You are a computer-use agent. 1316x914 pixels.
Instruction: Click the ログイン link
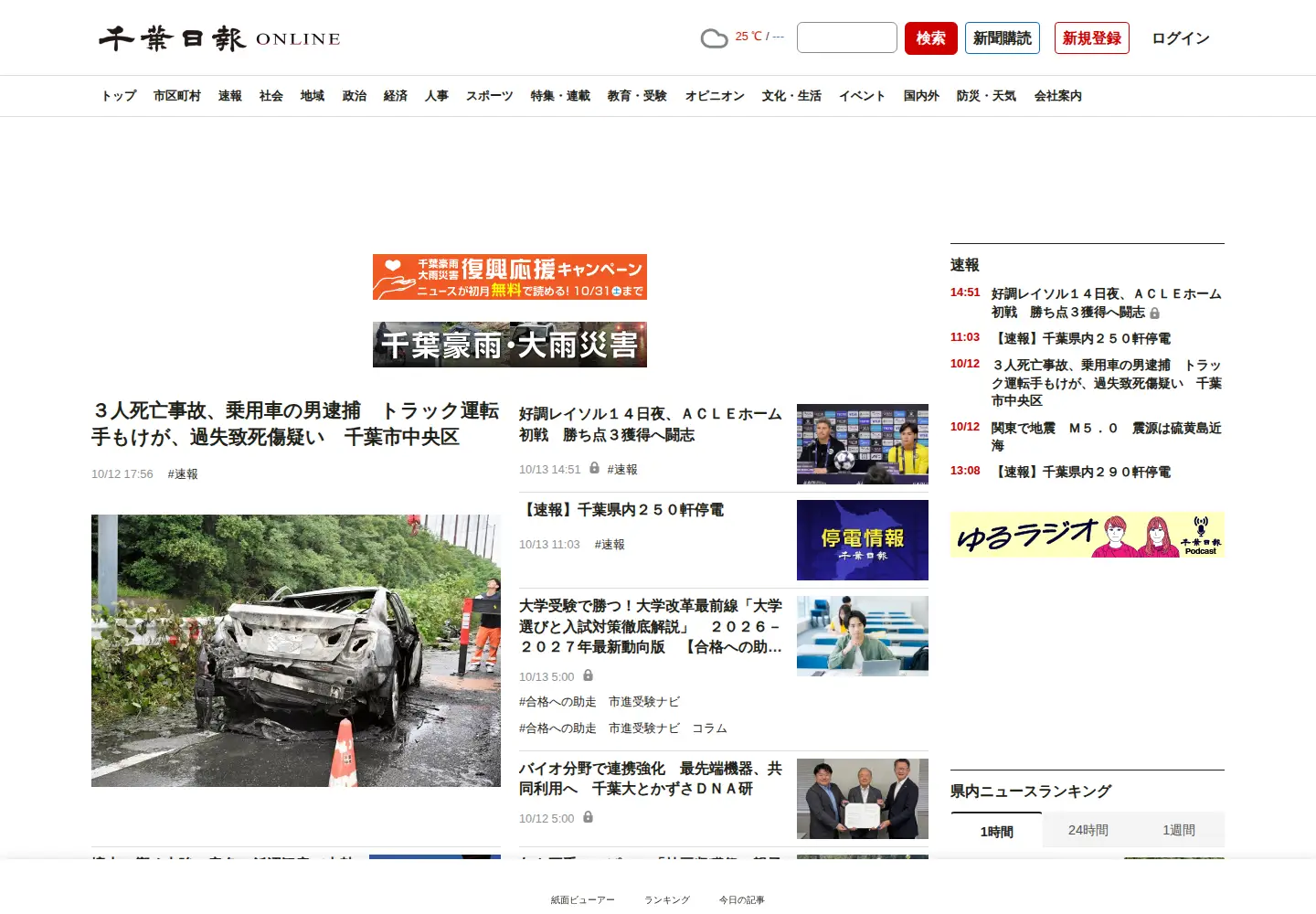pos(1181,37)
